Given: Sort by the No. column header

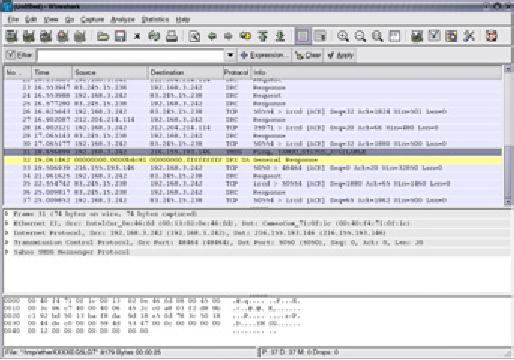Looking at the screenshot, I should pos(18,72).
